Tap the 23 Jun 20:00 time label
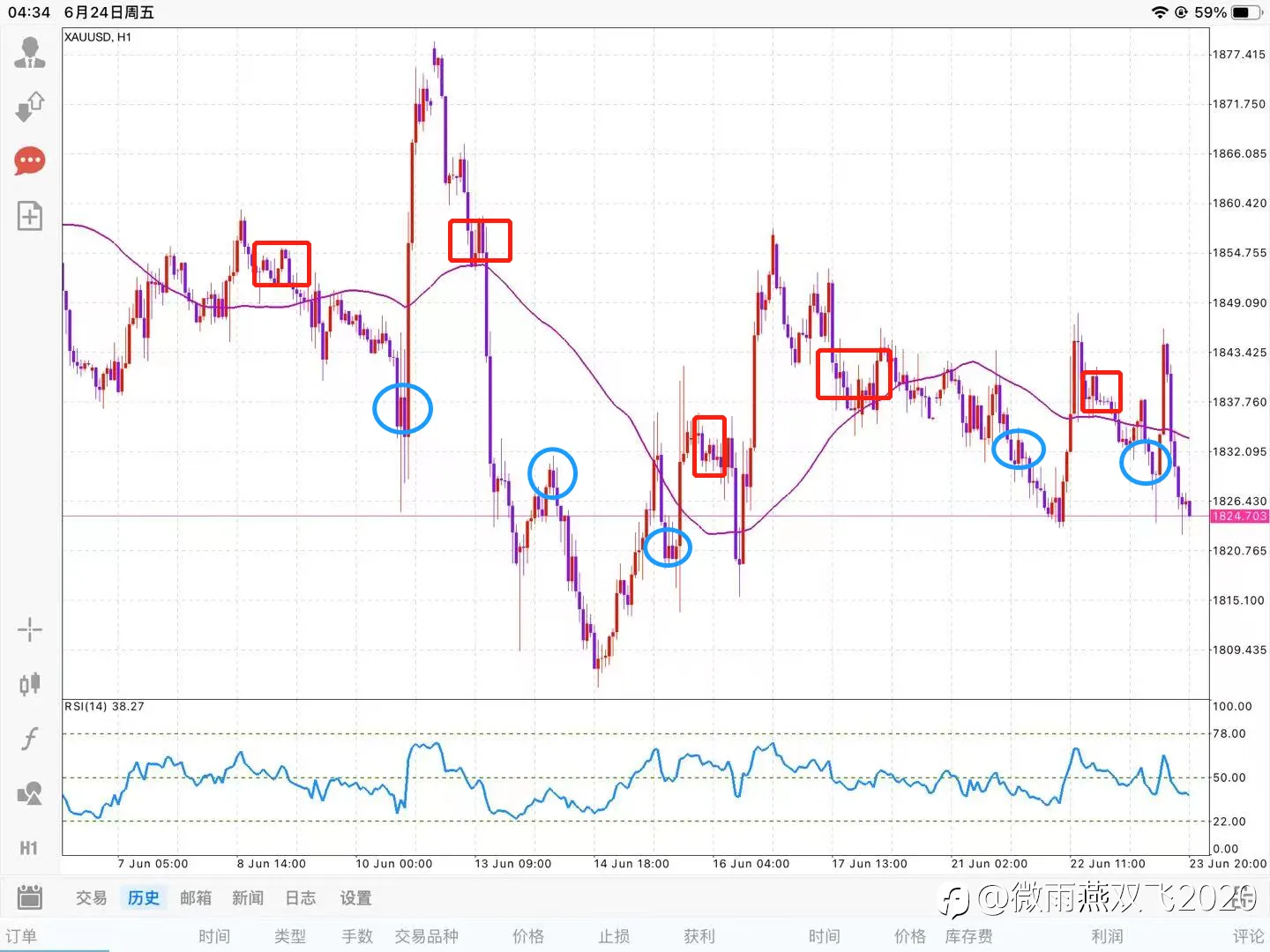The width and height of the screenshot is (1270, 952). coord(1228,864)
